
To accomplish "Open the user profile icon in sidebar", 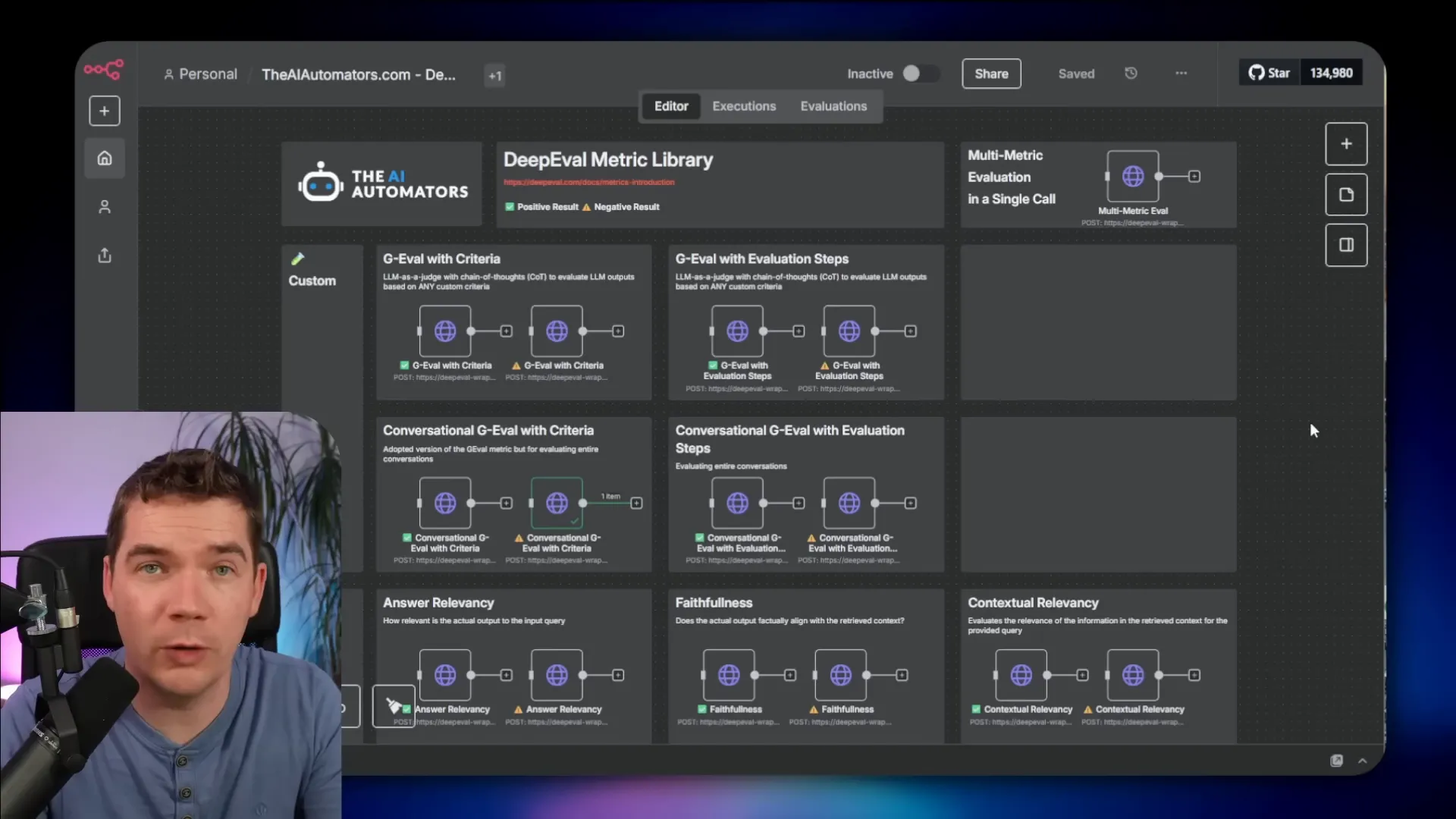I will point(105,206).
